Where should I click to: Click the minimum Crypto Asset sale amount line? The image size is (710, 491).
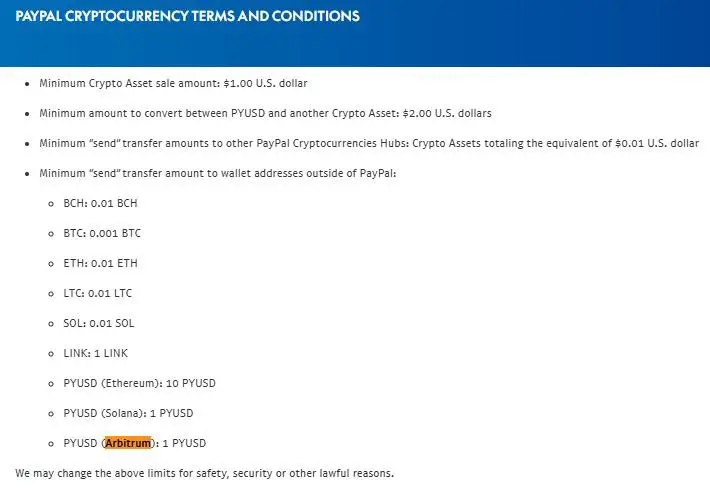(173, 83)
